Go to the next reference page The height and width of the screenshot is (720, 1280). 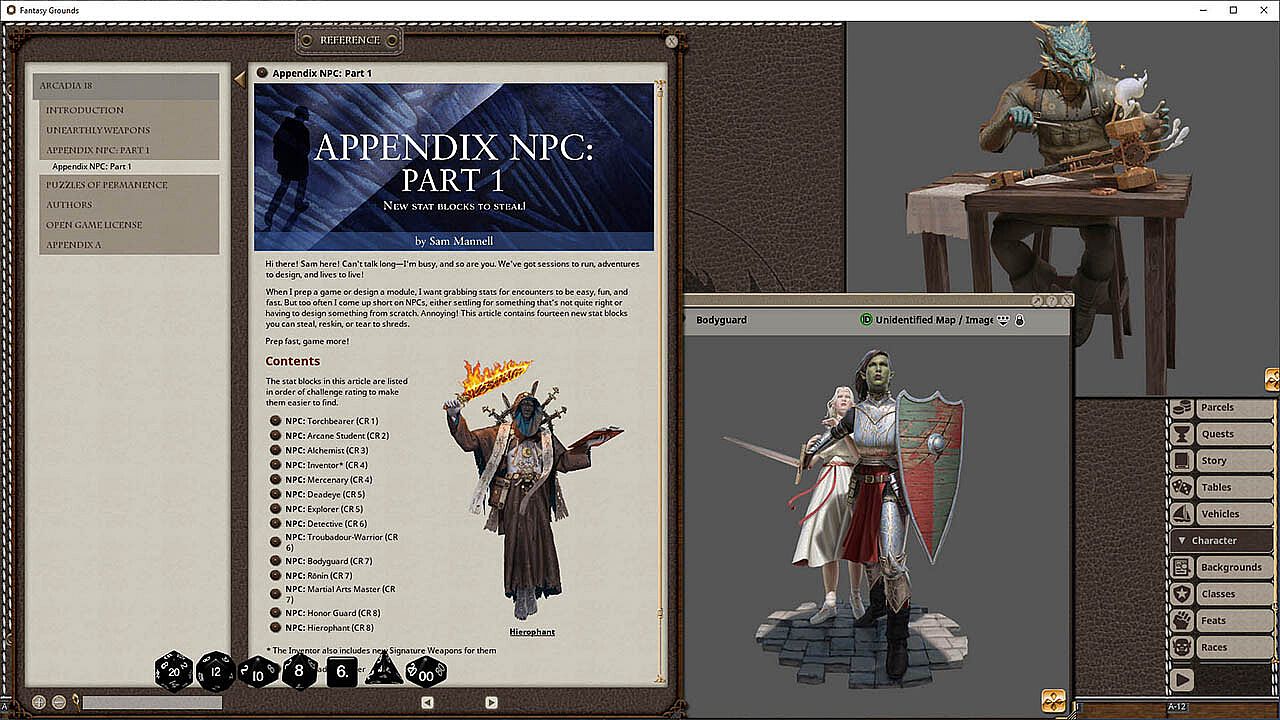click(x=491, y=703)
